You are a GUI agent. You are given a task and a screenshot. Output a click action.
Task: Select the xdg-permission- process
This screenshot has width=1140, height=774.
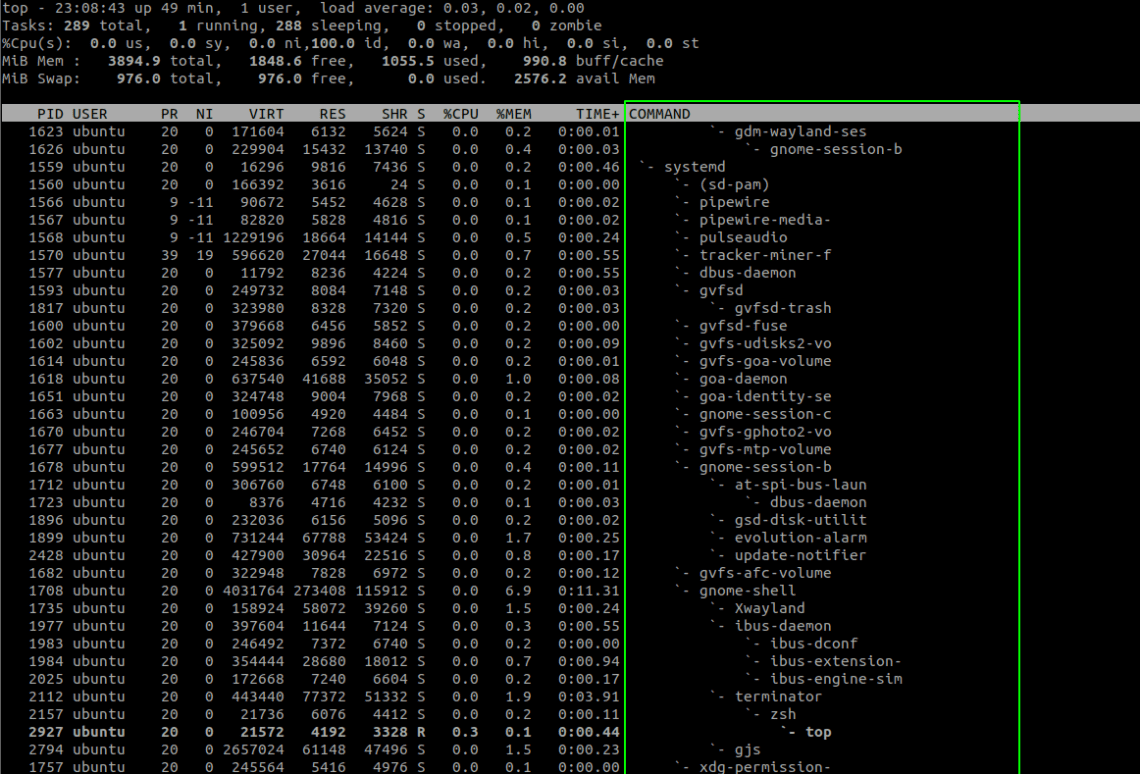click(765, 767)
